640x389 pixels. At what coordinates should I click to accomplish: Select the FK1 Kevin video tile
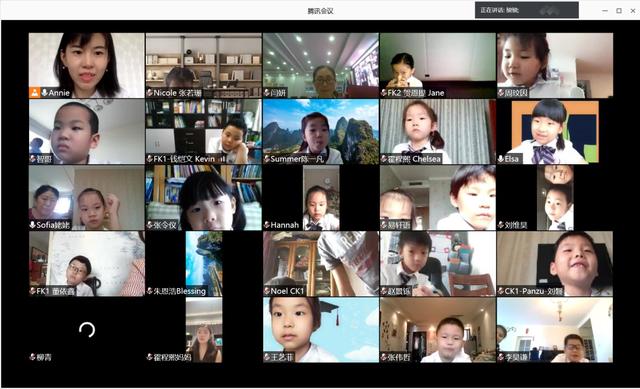(x=204, y=131)
